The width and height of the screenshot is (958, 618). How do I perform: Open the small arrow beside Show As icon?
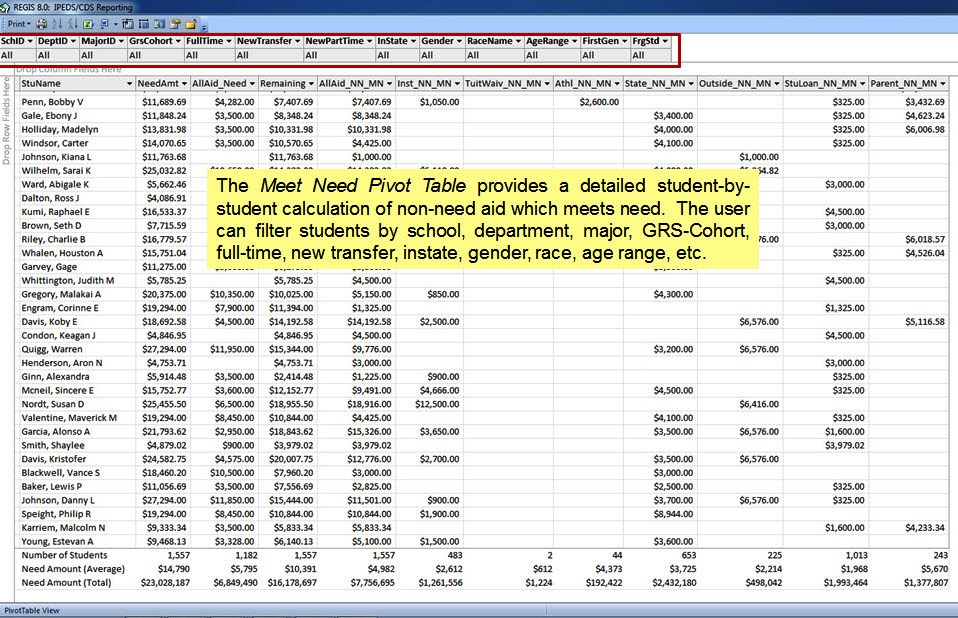click(115, 24)
